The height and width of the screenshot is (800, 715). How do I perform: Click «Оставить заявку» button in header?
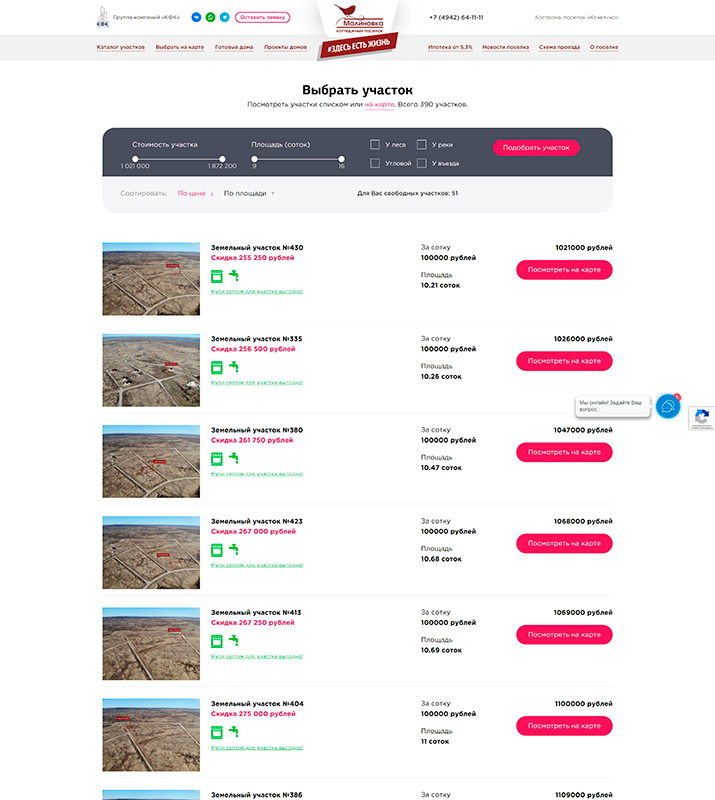pyautogui.click(x=263, y=17)
